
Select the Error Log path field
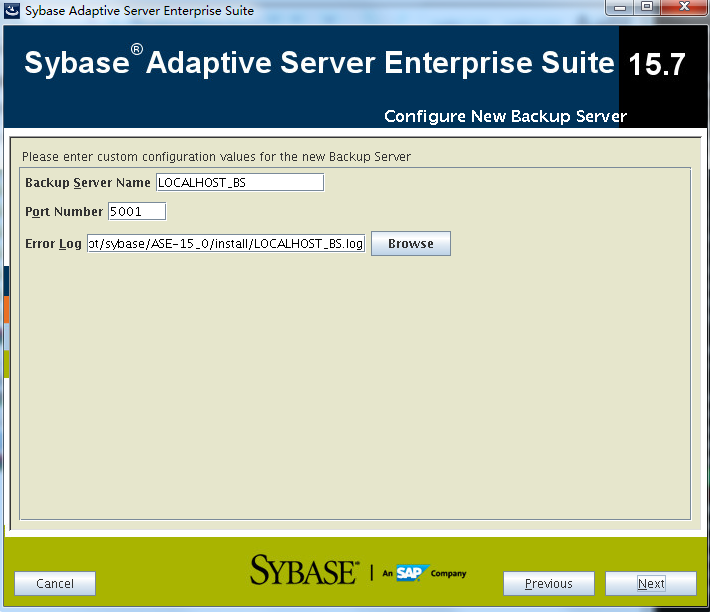(226, 244)
